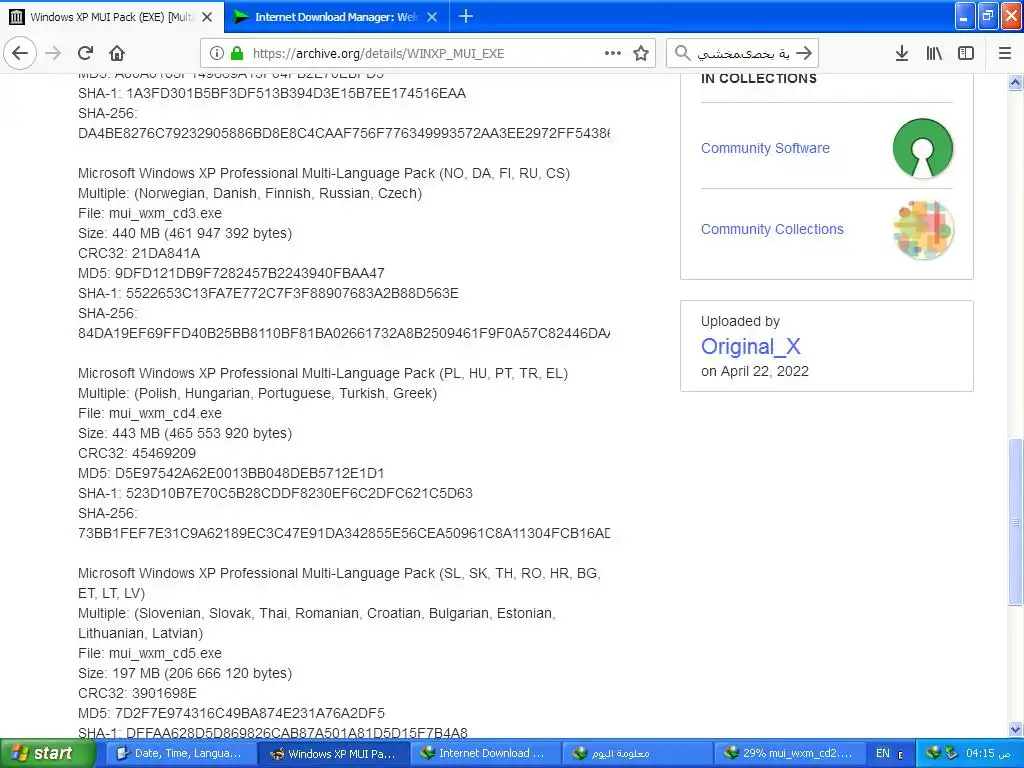Click the archive.org address bar
This screenshot has height=768, width=1024.
tap(428, 54)
